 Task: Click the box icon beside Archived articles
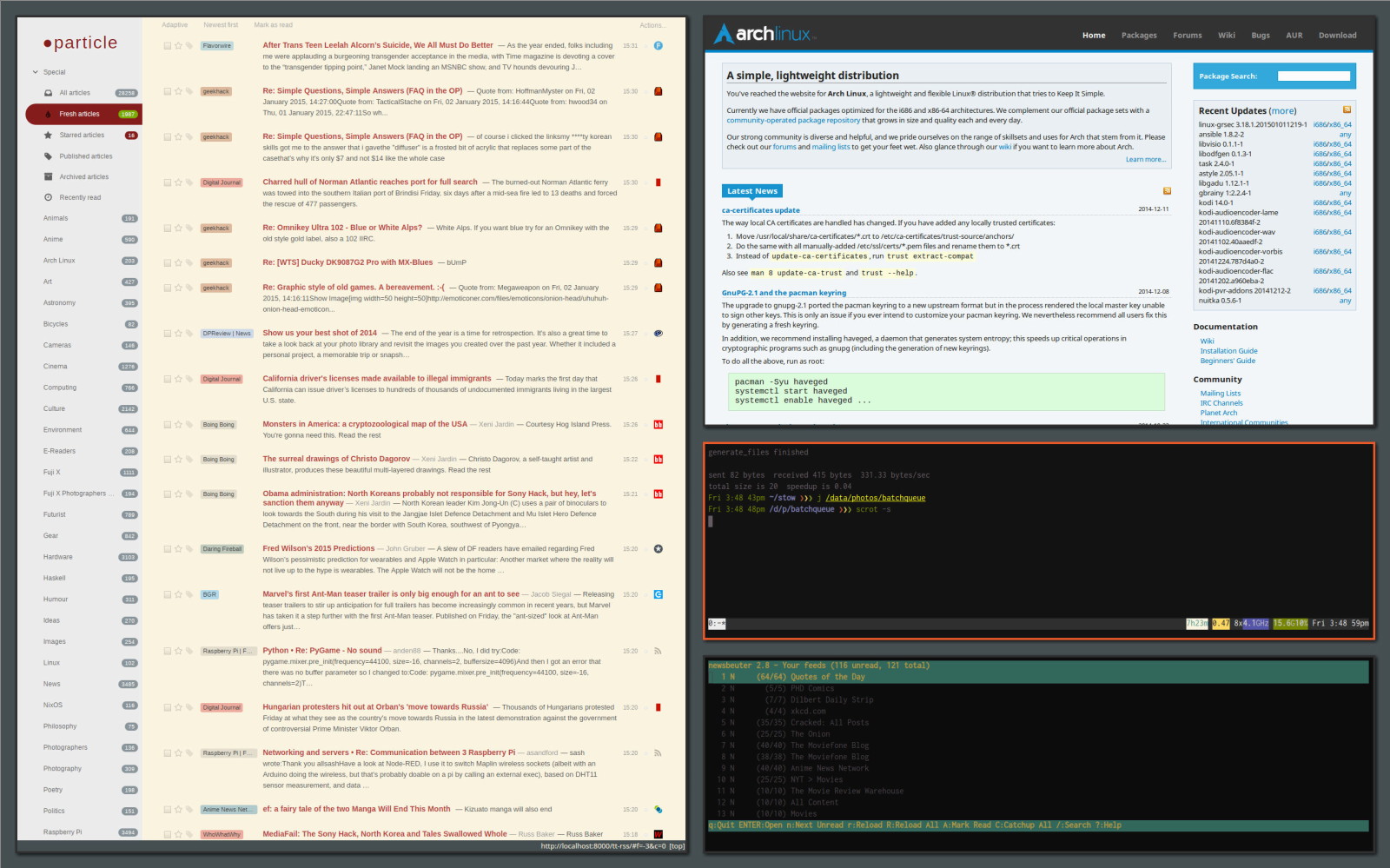[49, 177]
